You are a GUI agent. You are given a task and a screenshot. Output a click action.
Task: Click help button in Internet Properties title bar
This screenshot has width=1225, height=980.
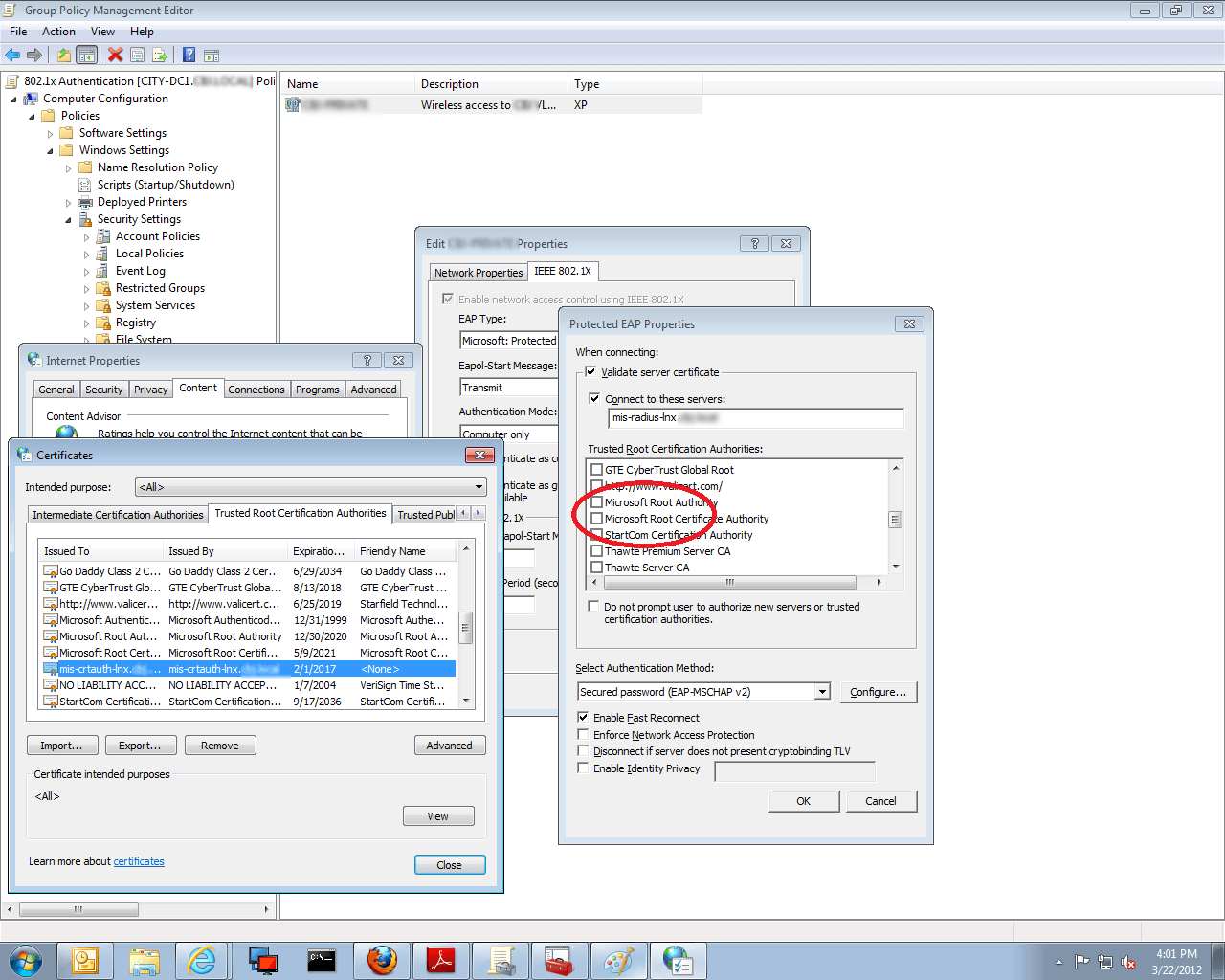367,360
